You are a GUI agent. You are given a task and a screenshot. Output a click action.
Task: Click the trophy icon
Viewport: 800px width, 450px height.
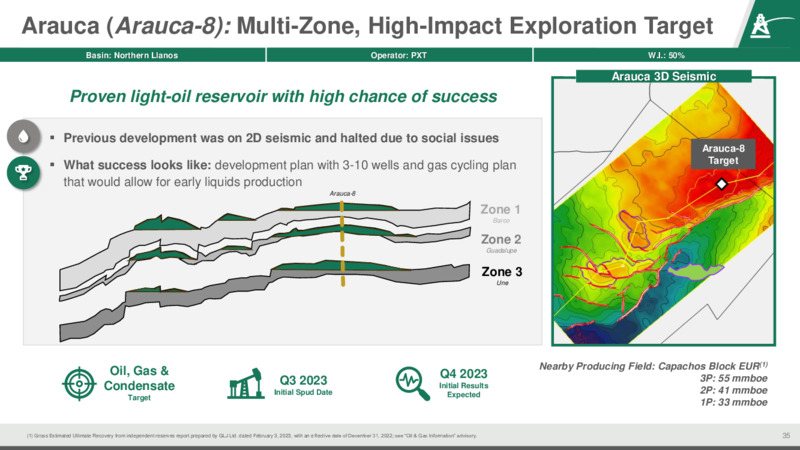point(23,173)
